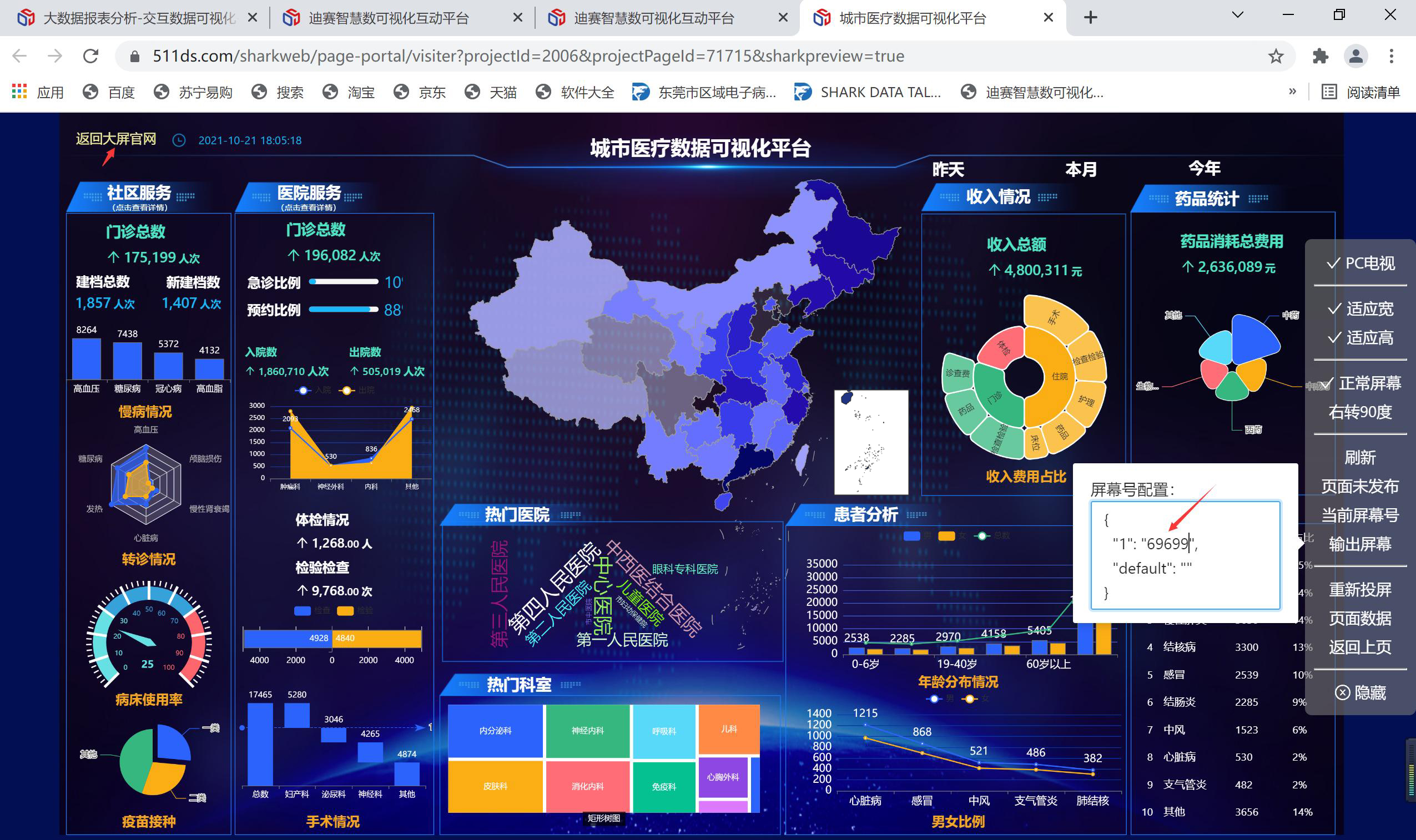Viewport: 1416px width, 840px height.
Task: Click 返回大屏官网 link
Action: pos(116,139)
